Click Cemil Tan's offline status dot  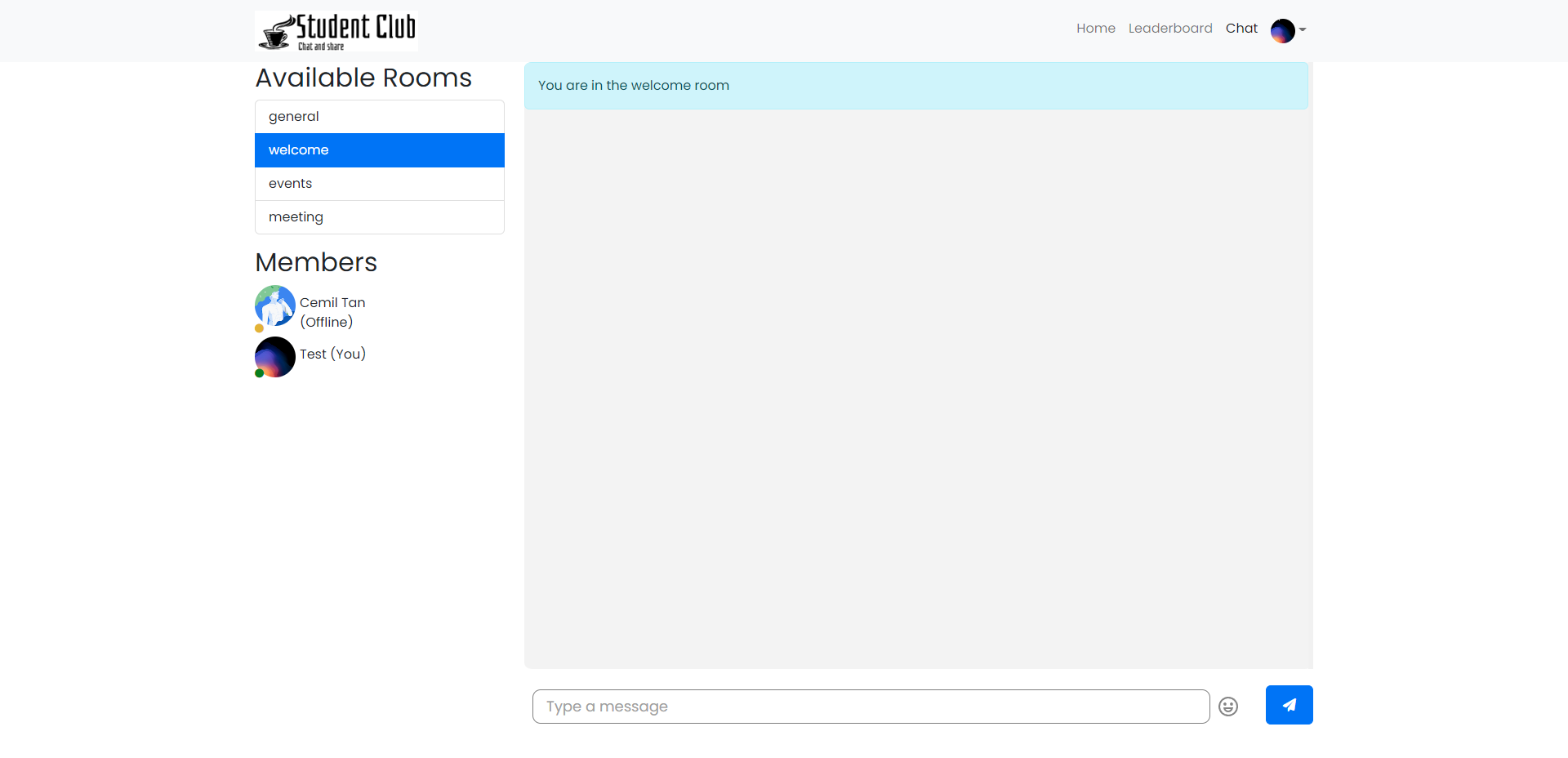(x=258, y=330)
